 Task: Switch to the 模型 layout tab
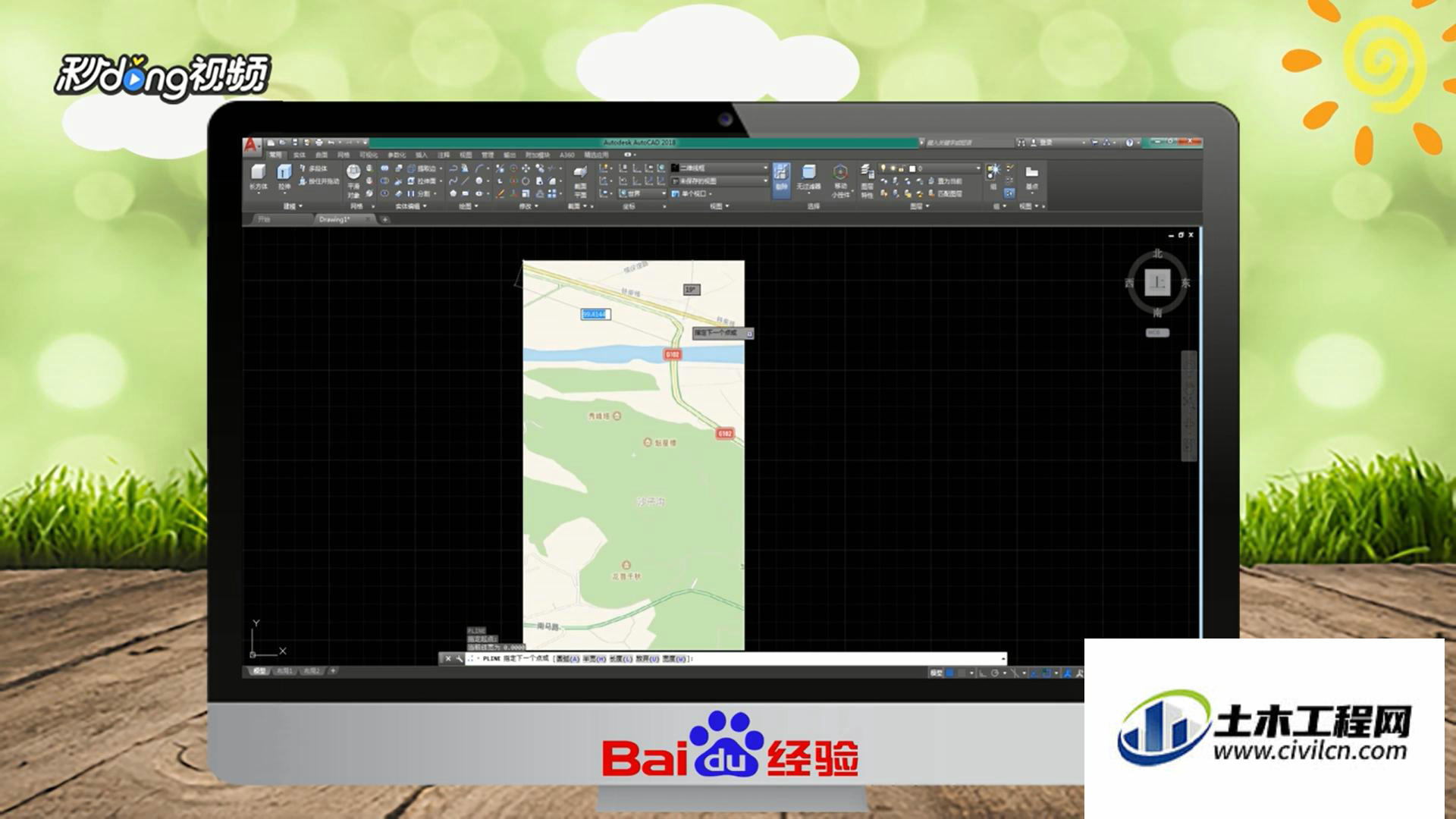coord(259,671)
